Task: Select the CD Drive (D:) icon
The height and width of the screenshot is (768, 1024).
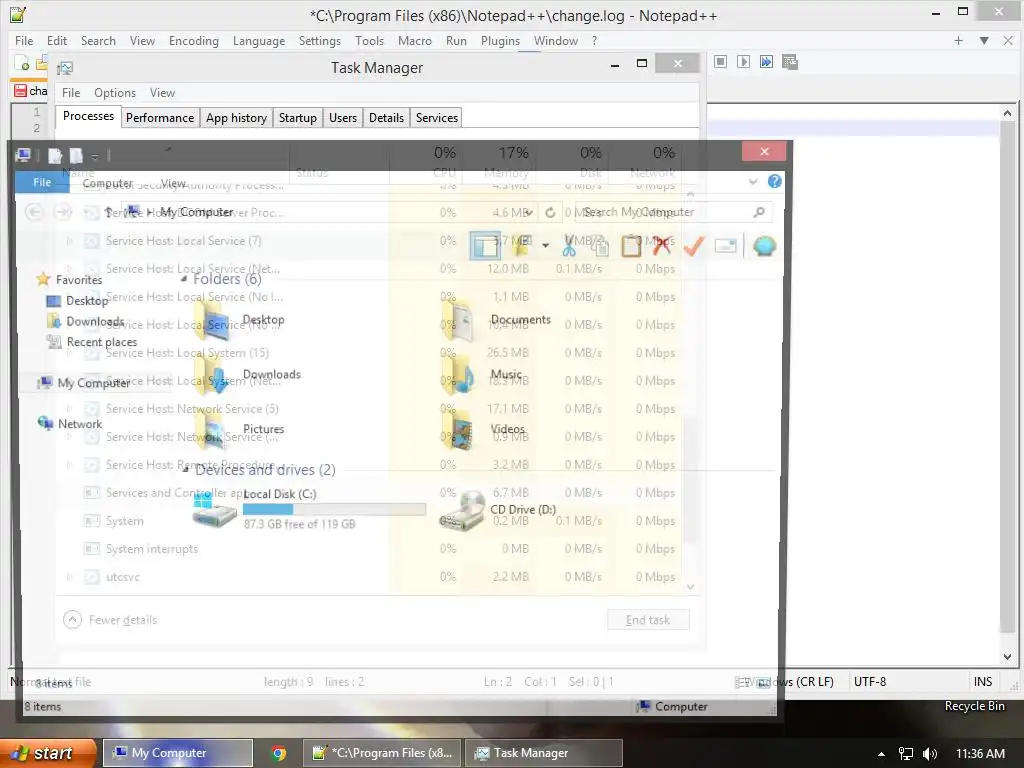Action: [462, 509]
